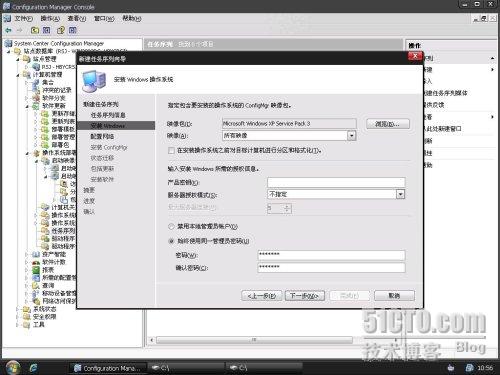Click the 下一步 next button
The width and height of the screenshot is (500, 375).
[305, 296]
